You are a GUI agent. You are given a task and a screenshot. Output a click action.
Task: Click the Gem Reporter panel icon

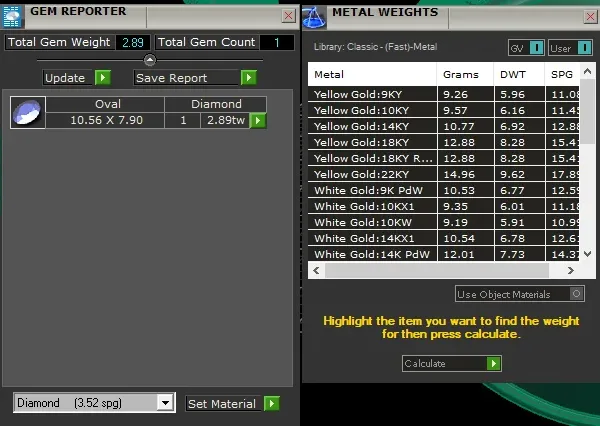pyautogui.click(x=12, y=17)
